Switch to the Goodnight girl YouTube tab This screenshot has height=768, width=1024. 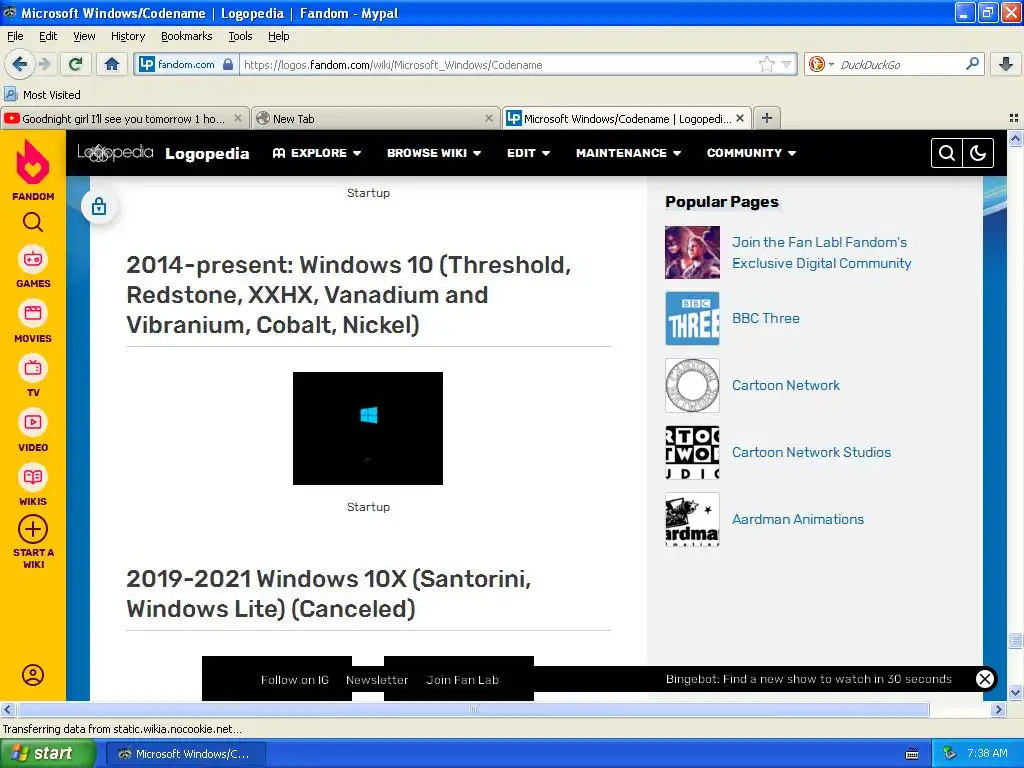point(124,118)
